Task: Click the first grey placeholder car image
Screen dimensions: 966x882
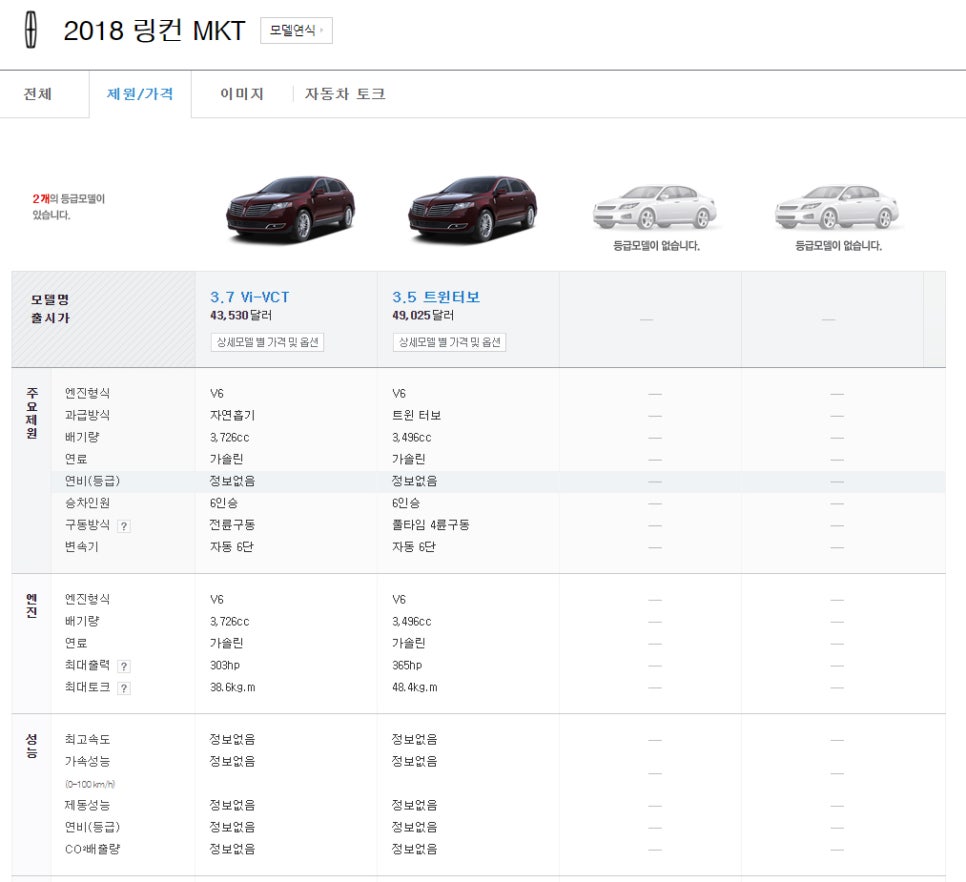Action: pos(655,207)
